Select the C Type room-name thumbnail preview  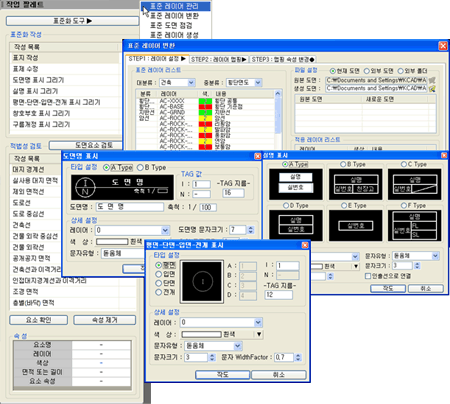pyautogui.click(x=415, y=184)
